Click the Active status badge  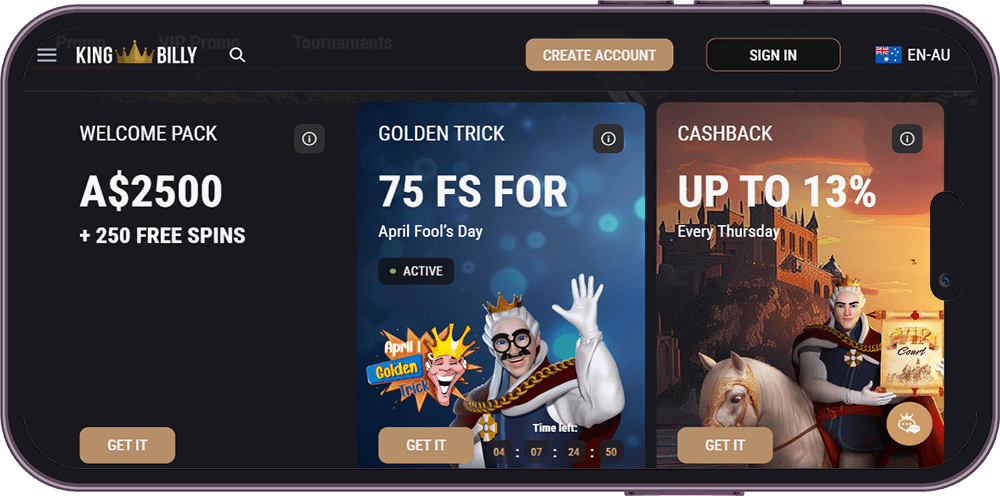[x=416, y=271]
